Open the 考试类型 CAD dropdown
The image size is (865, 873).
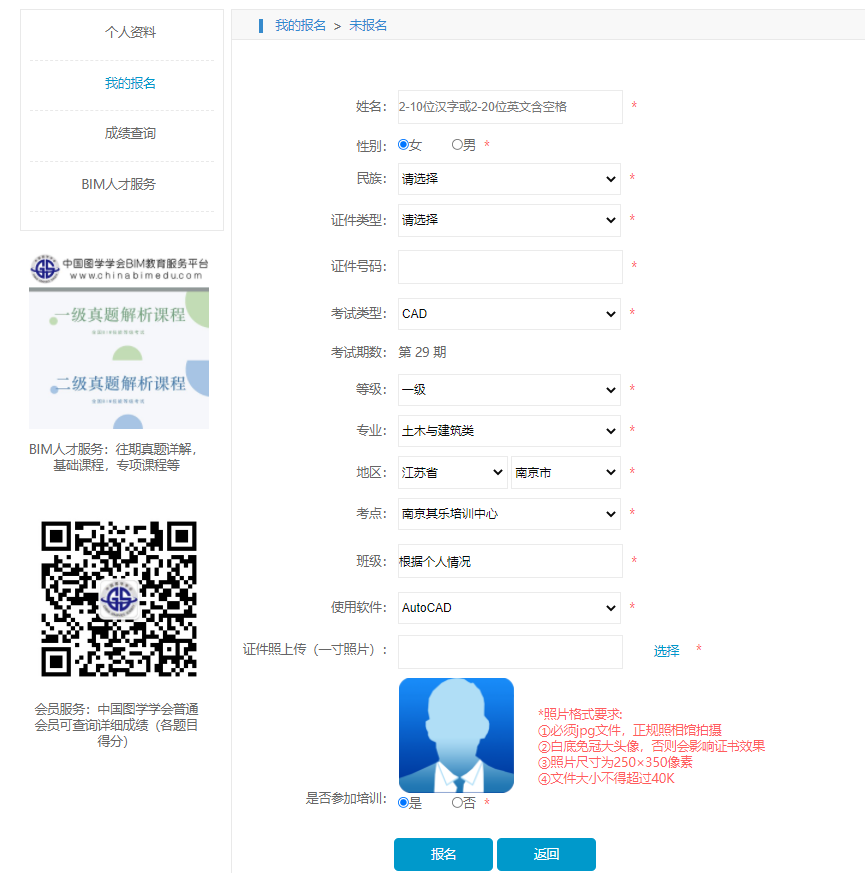click(509, 314)
